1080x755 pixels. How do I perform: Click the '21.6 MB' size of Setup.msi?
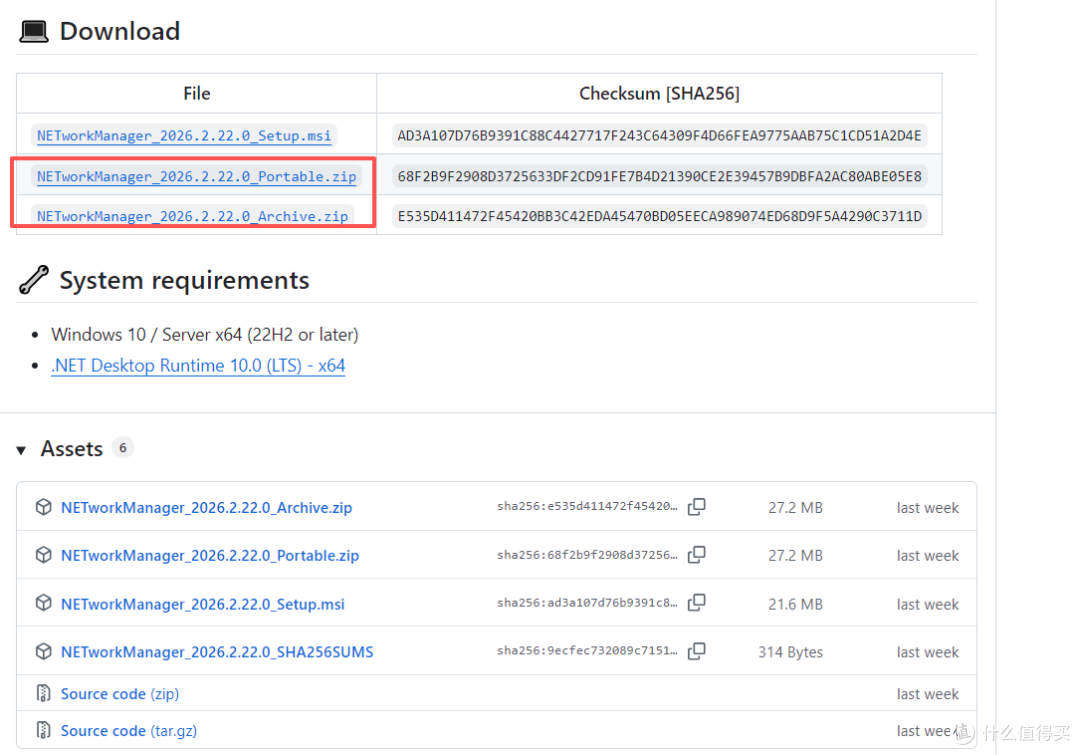click(795, 604)
